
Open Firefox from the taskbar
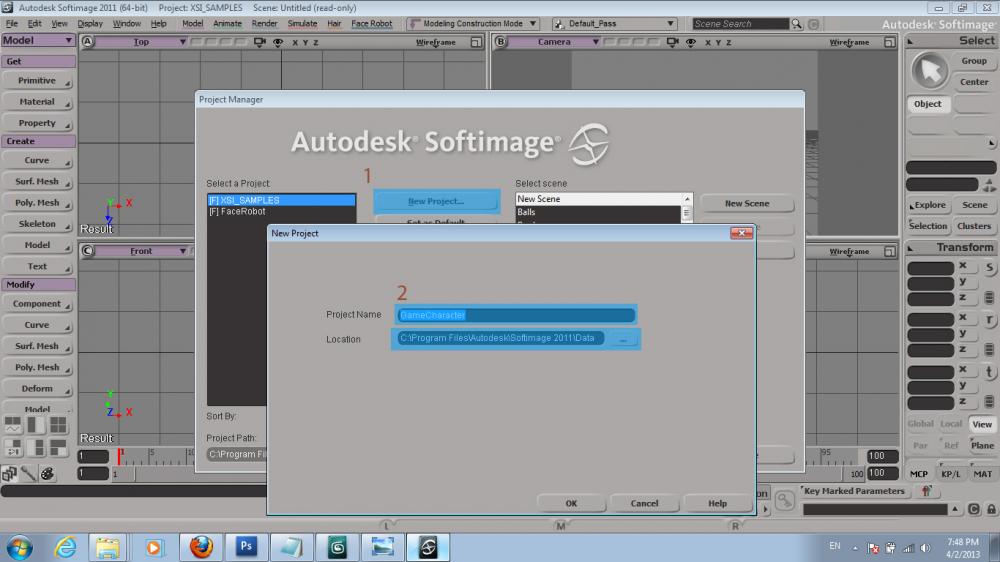click(201, 547)
